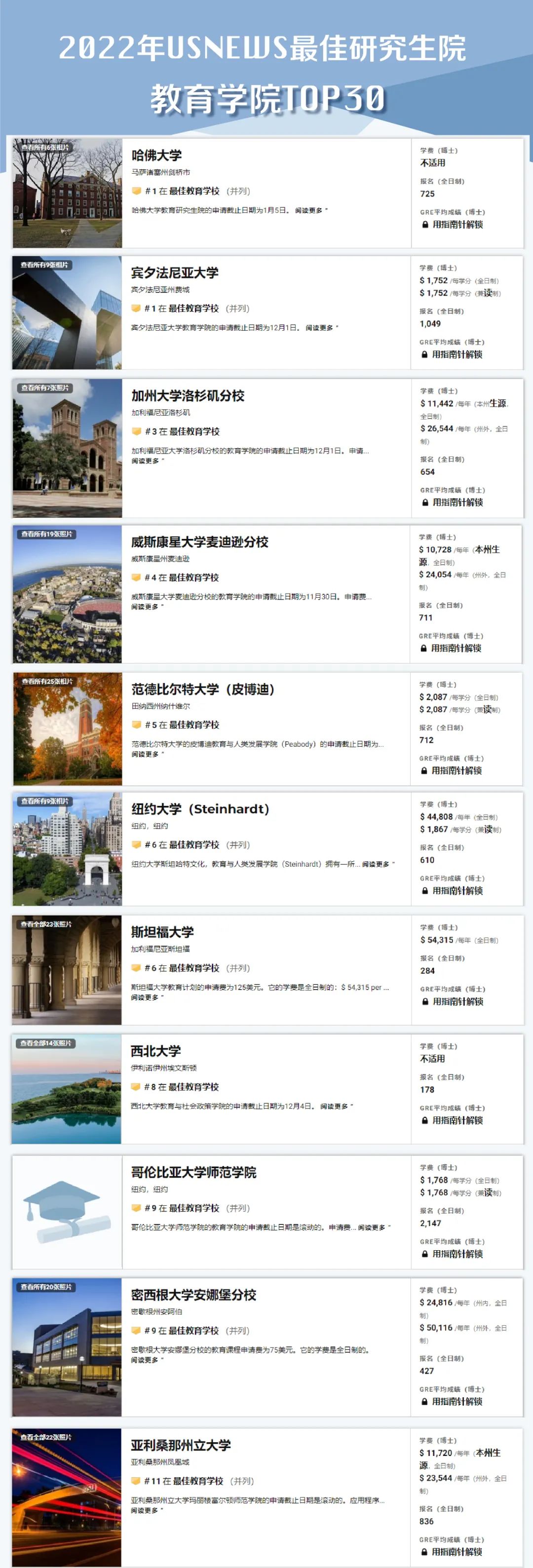View all 9 photos of 纽约大学
Image resolution: width=533 pixels, height=1568 pixels.
click(45, 801)
